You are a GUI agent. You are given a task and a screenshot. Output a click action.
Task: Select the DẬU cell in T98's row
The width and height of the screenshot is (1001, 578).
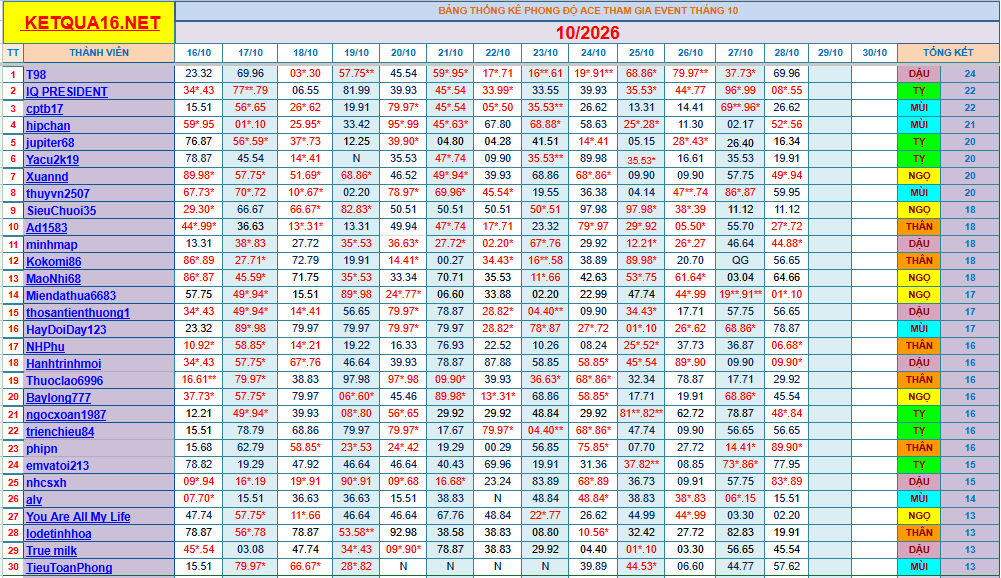click(x=919, y=74)
